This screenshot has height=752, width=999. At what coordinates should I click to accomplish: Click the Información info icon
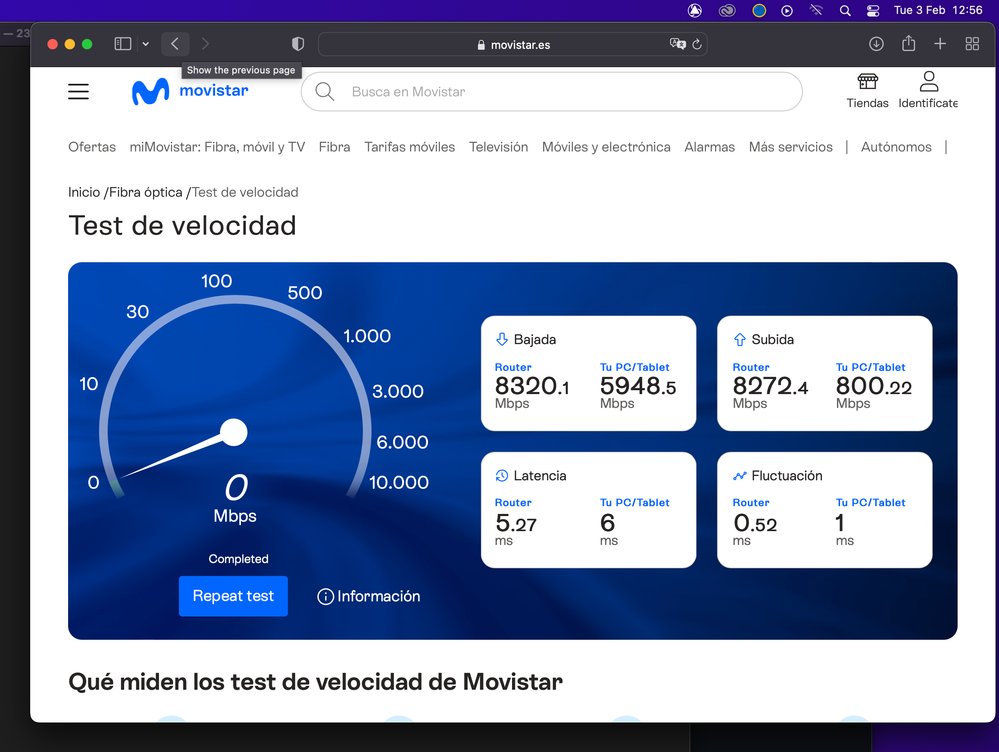[x=325, y=597]
